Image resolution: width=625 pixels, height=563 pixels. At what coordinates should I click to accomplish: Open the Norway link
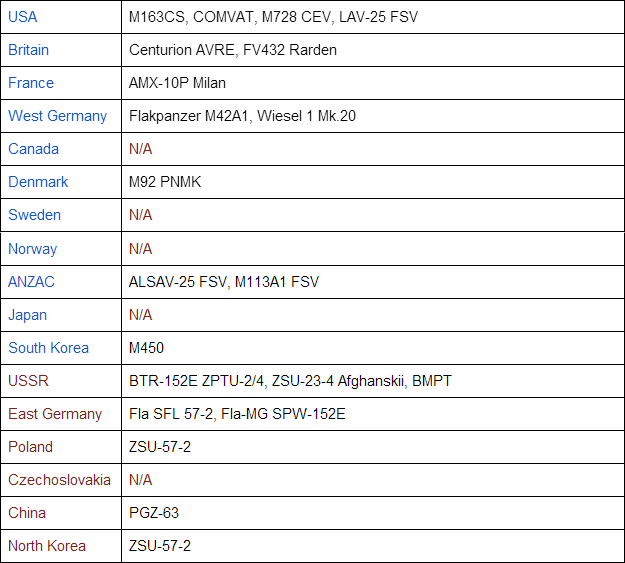33,249
